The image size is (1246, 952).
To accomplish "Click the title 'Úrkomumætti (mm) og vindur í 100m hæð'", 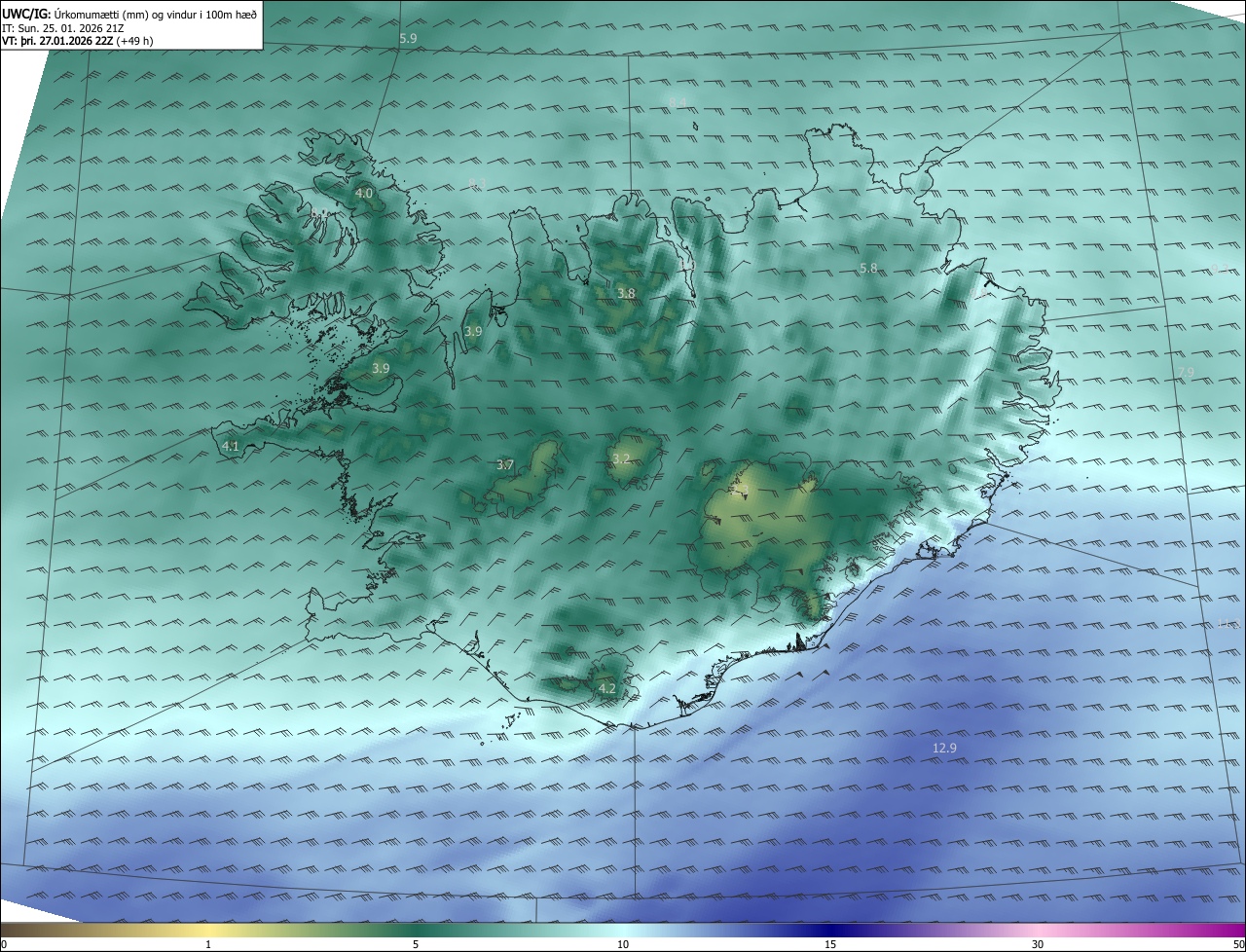I will [155, 14].
